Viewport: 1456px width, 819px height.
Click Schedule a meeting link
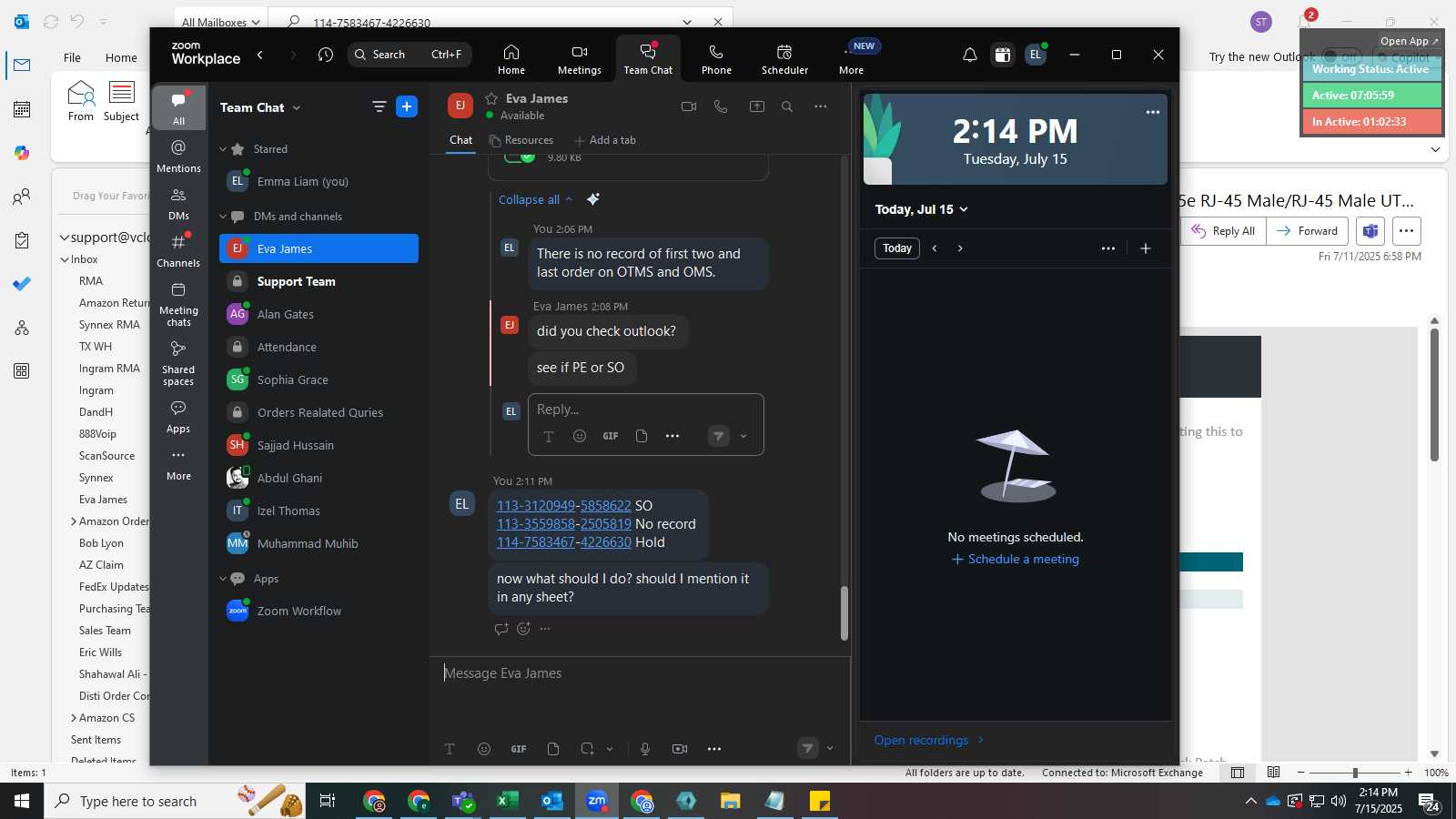1016,560
